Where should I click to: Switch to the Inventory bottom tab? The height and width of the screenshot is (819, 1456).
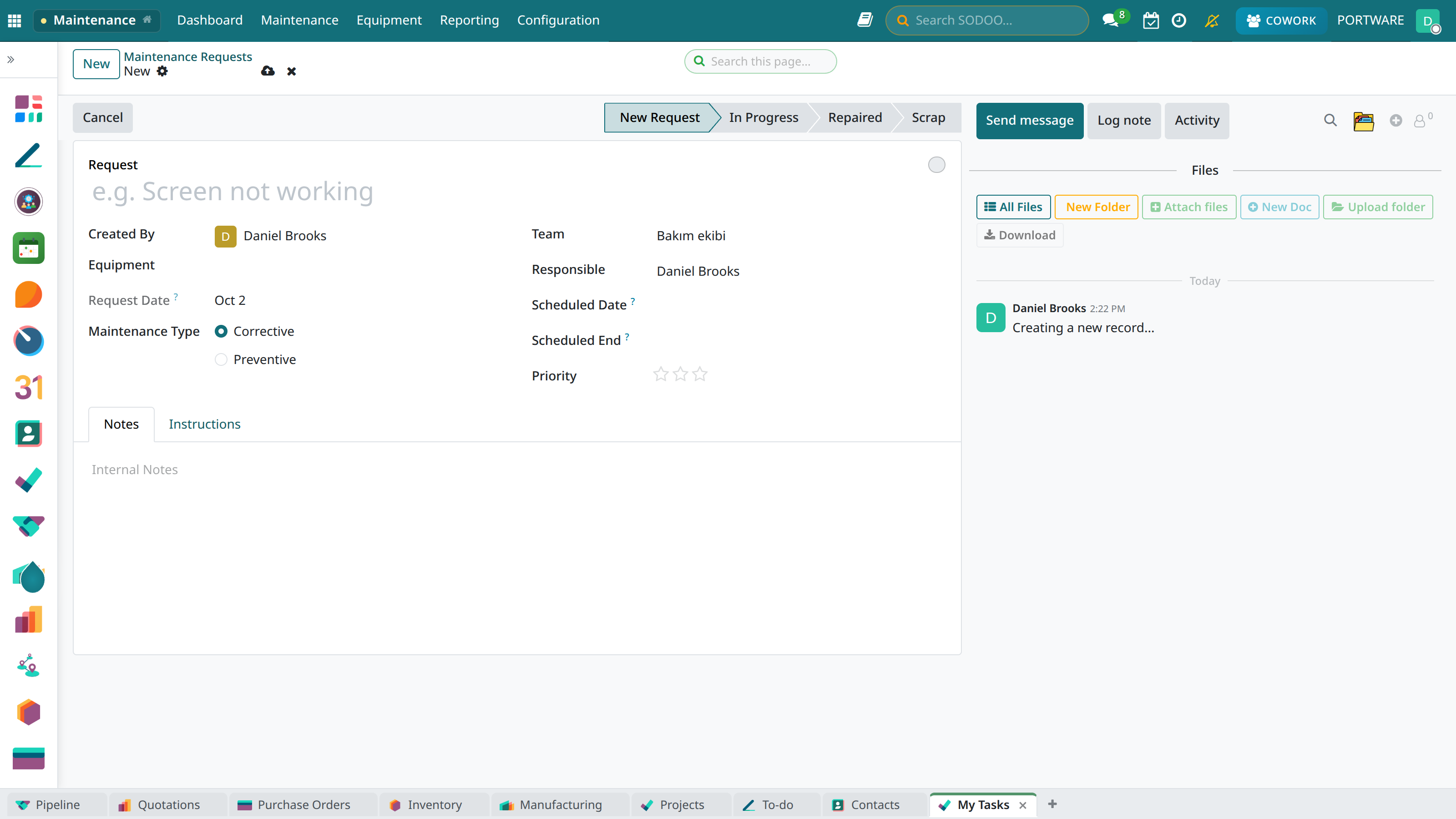click(x=434, y=804)
